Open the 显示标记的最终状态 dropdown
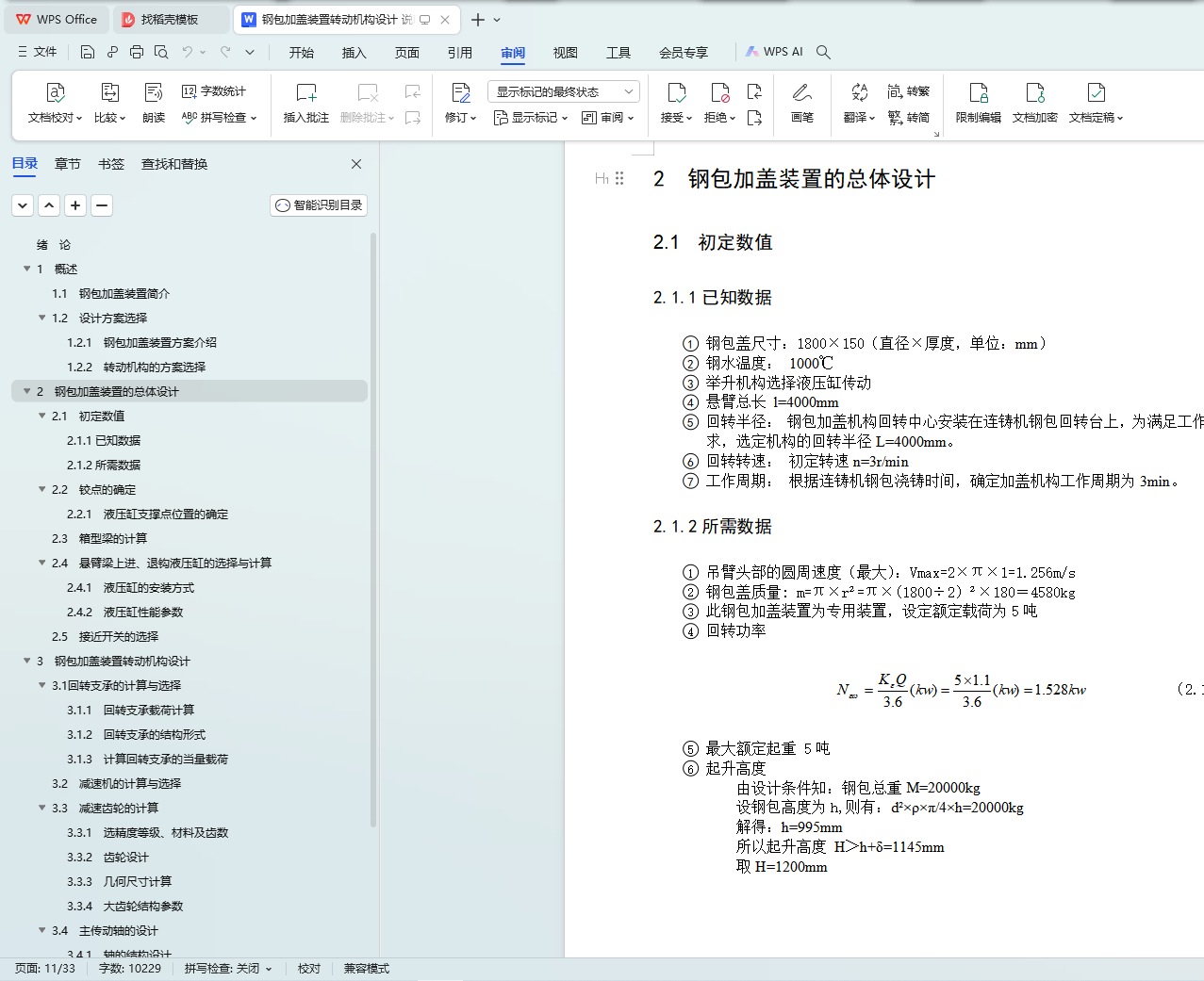This screenshot has height=981, width=1204. [x=564, y=91]
